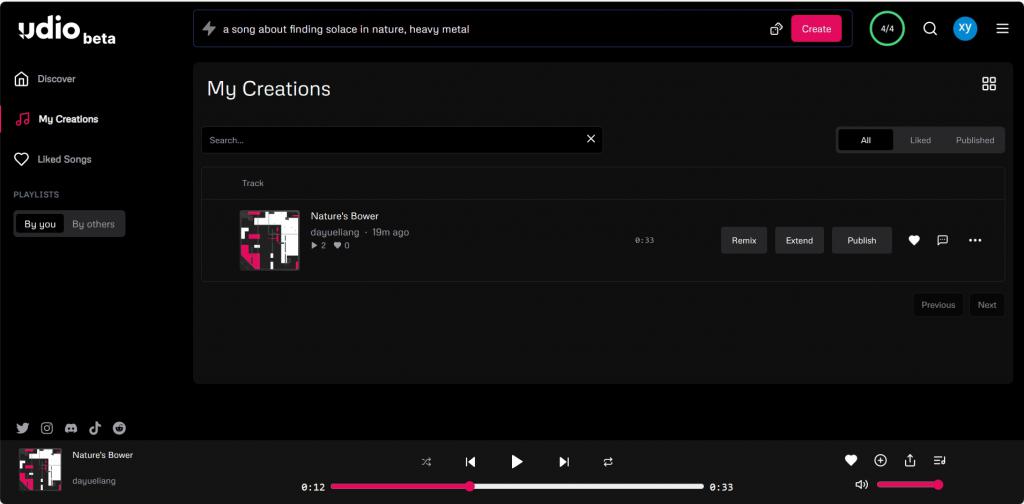
Task: Switch to grid view layout
Action: tap(989, 84)
